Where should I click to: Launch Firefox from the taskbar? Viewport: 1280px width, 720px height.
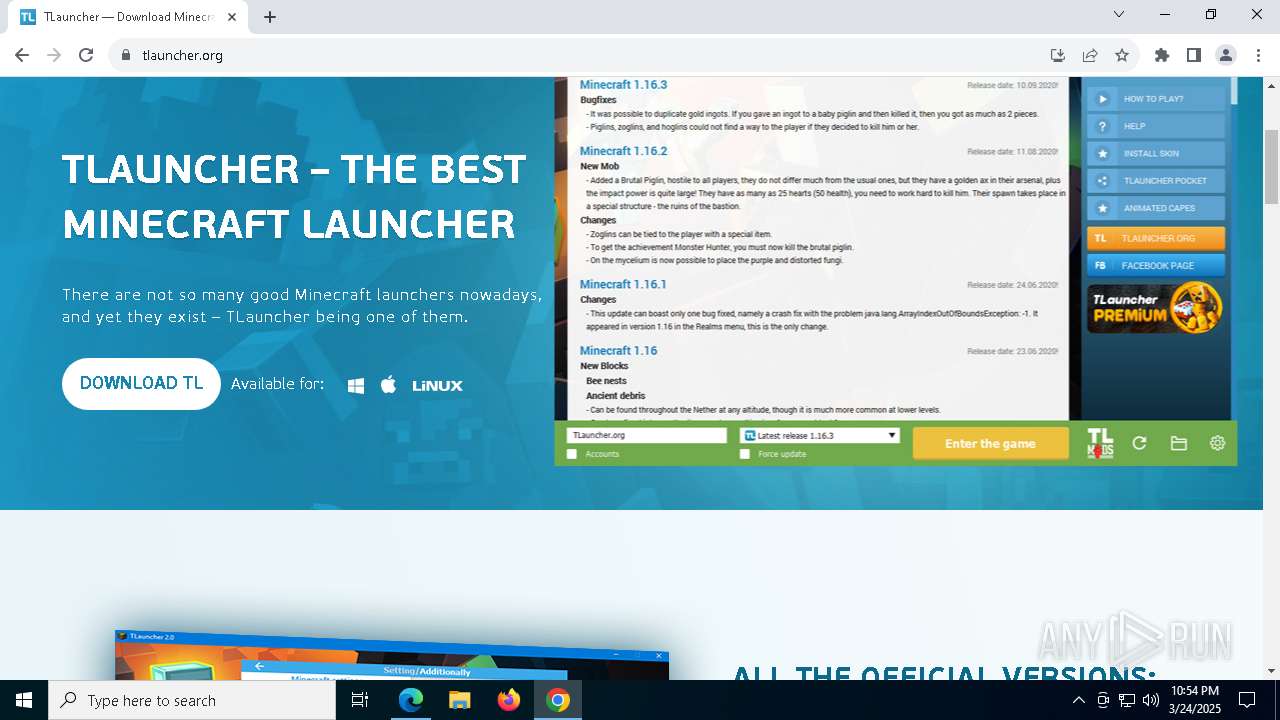pos(509,700)
